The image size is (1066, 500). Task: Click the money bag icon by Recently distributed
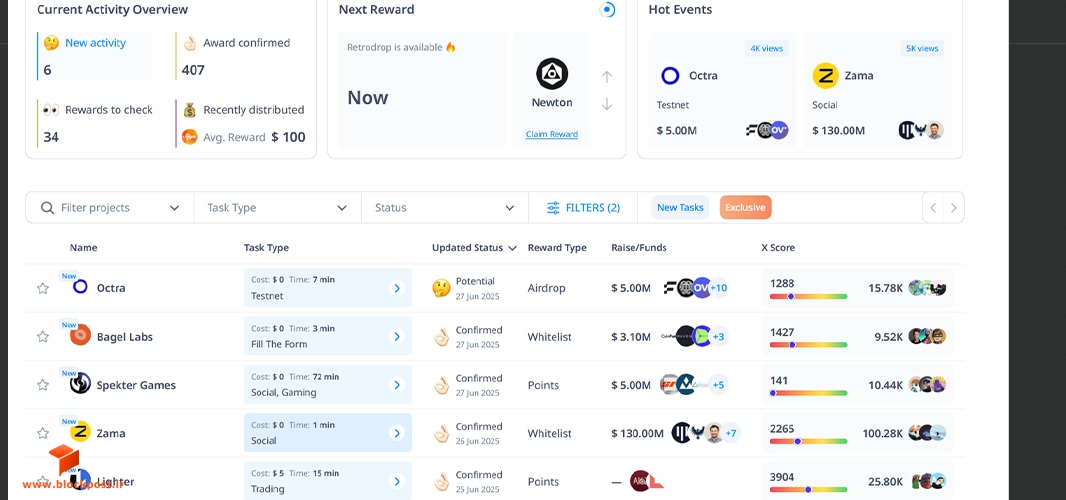pyautogui.click(x=190, y=110)
